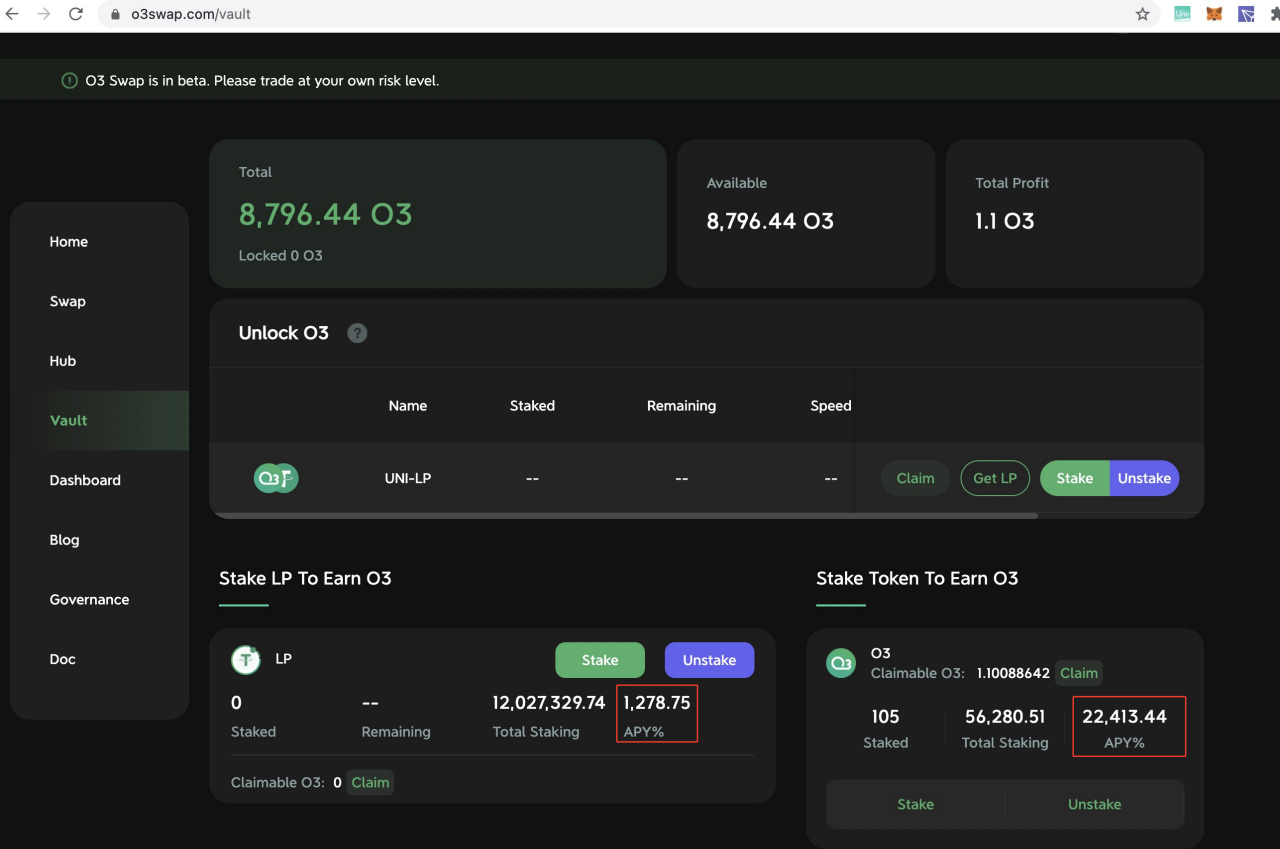
Task: Click the Unlock O3 heading
Action: point(283,333)
